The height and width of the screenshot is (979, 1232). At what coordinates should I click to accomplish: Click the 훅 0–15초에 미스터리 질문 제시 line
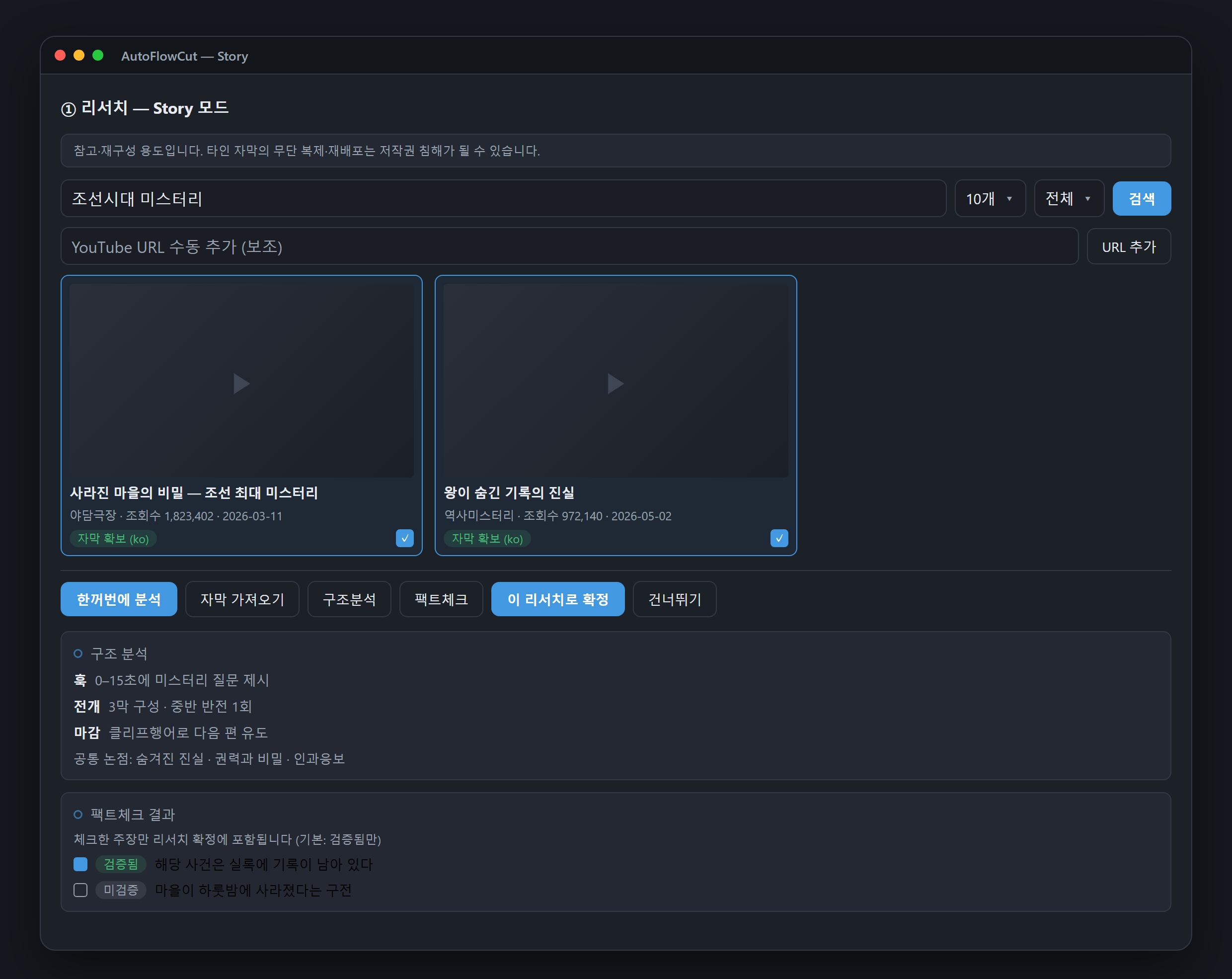coord(171,679)
